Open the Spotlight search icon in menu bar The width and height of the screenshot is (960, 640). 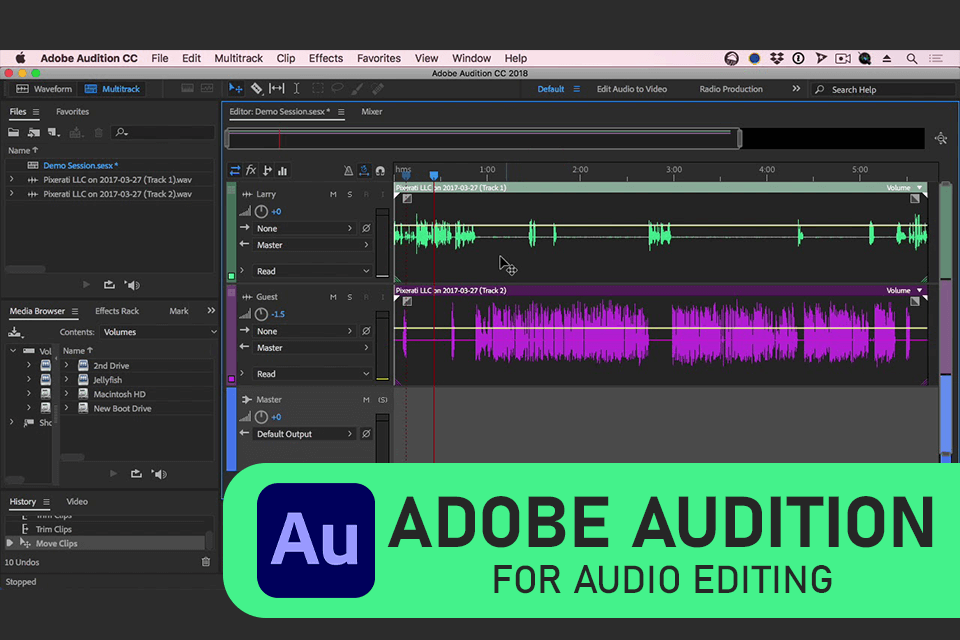pyautogui.click(x=912, y=58)
